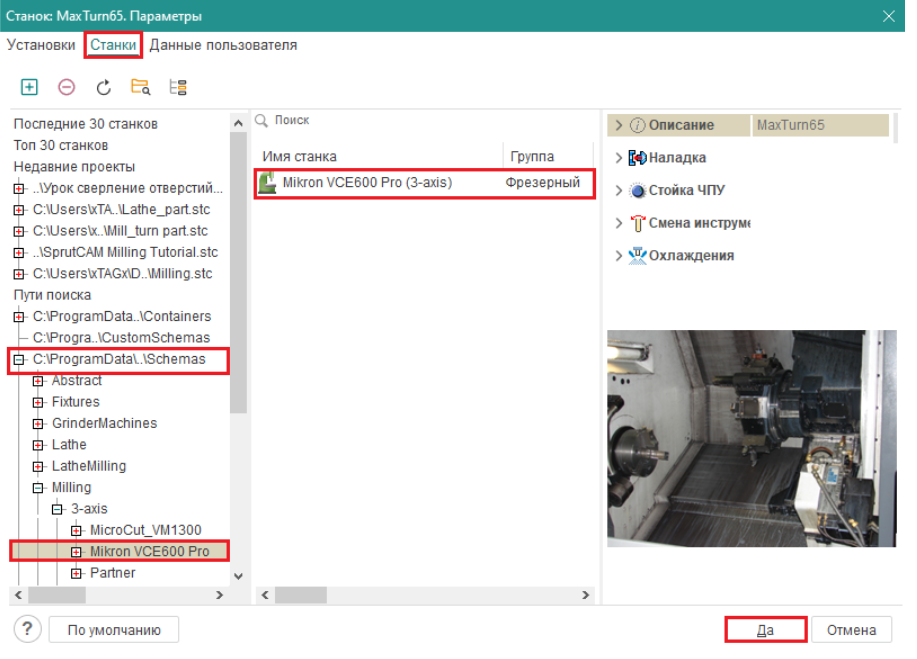Expand the Описание property group

tap(619, 125)
